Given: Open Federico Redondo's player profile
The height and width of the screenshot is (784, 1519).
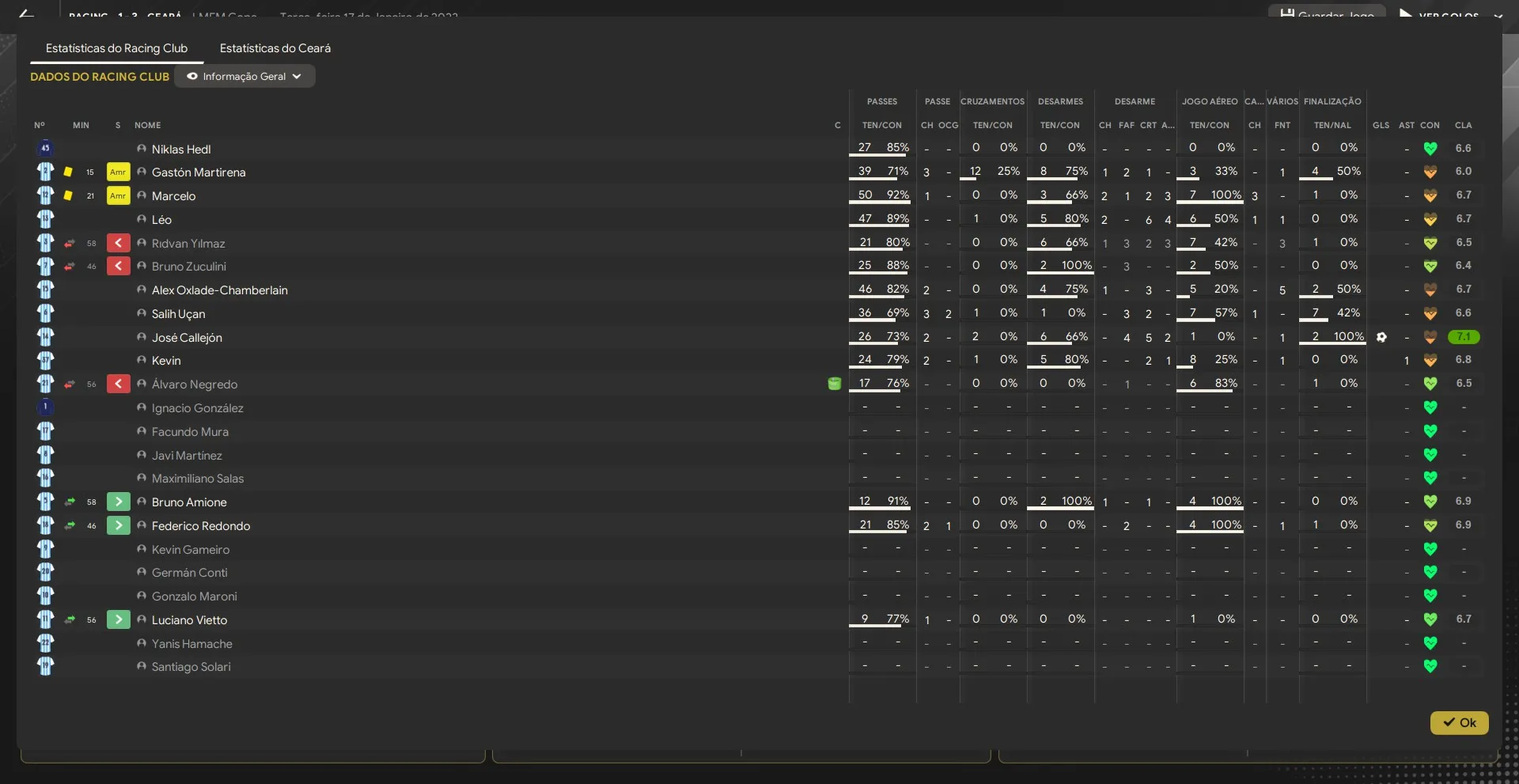Looking at the screenshot, I should coord(201,525).
